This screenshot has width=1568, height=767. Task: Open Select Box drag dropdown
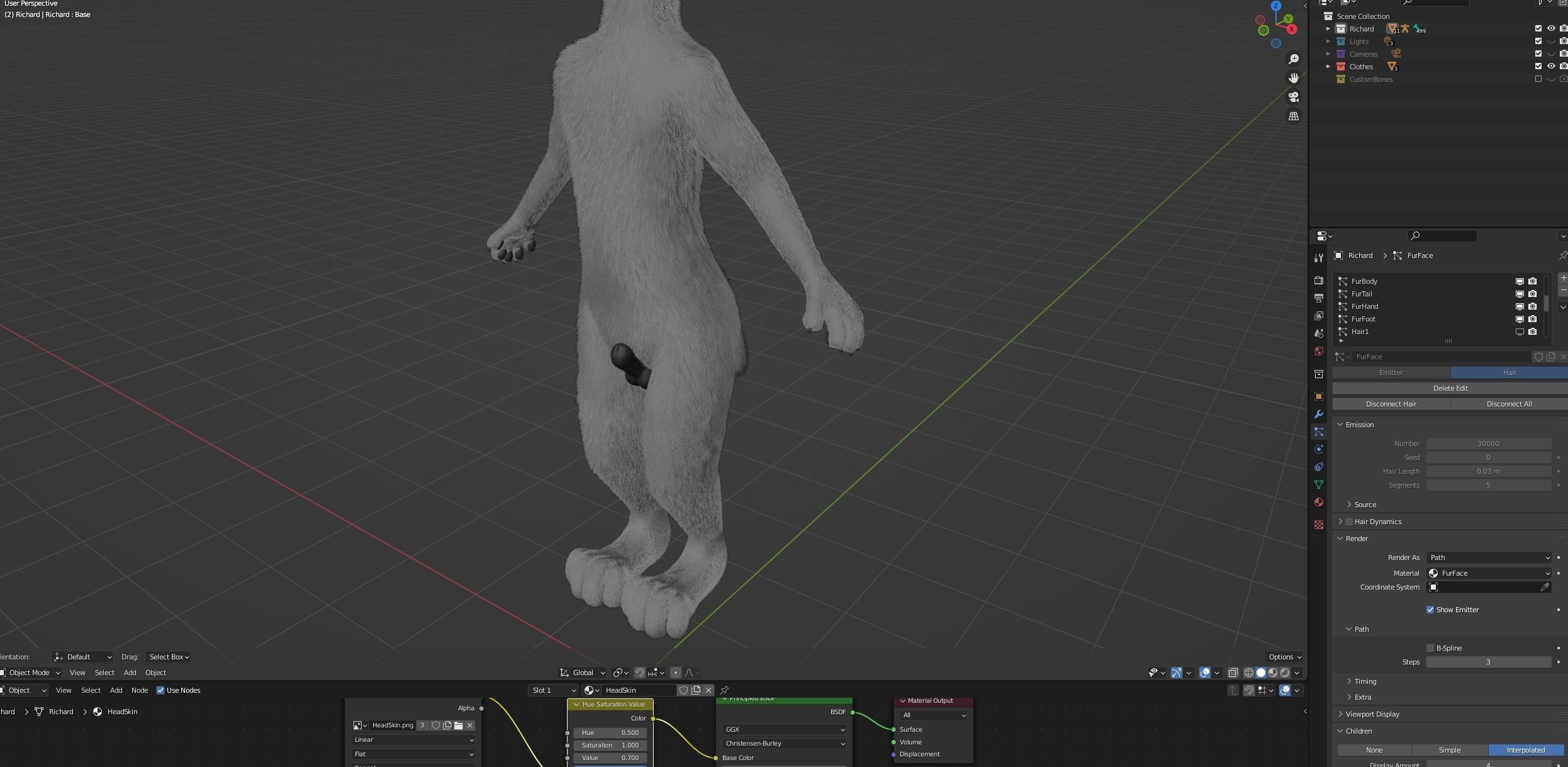point(168,657)
